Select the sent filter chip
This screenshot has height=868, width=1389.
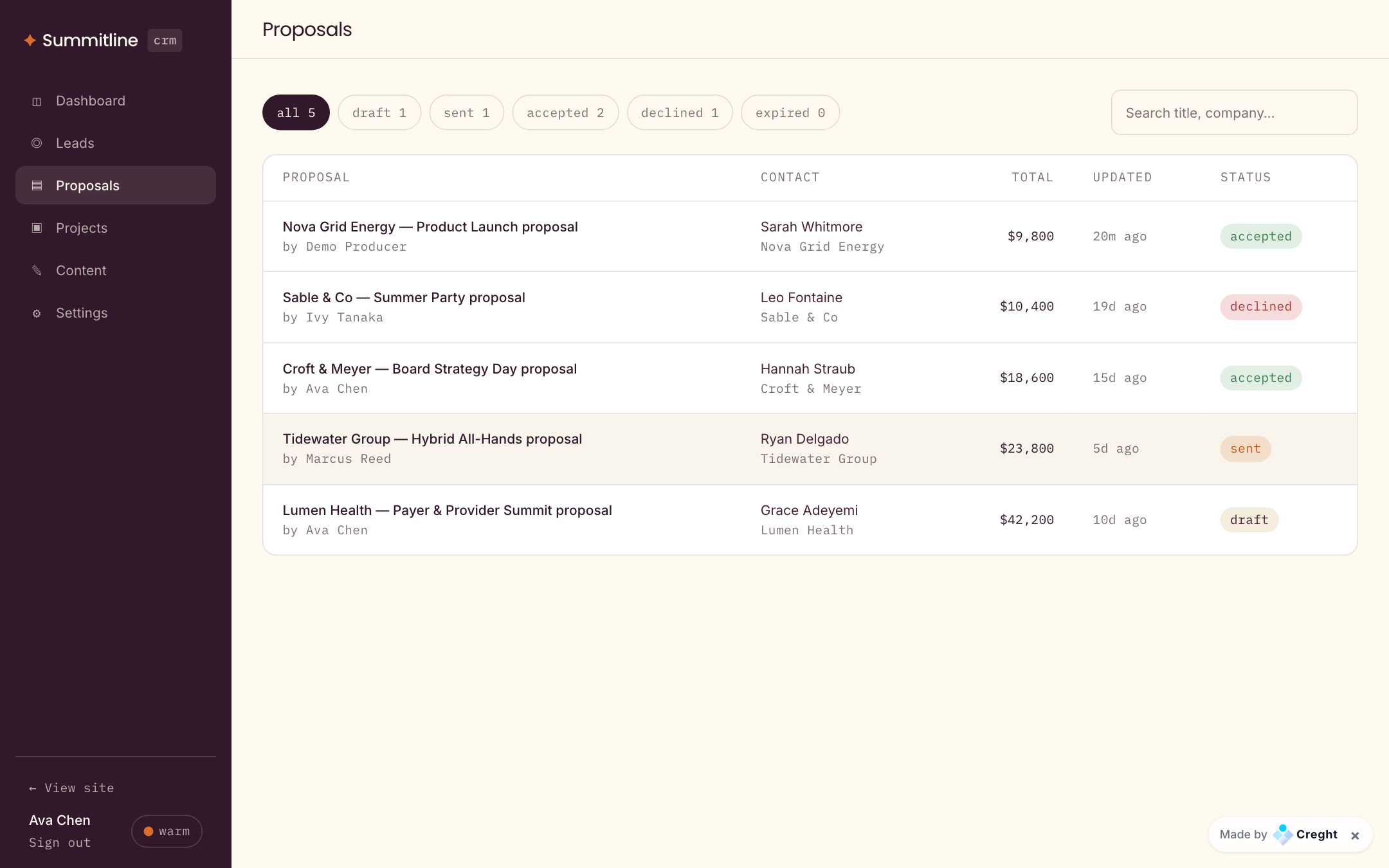coord(467,113)
